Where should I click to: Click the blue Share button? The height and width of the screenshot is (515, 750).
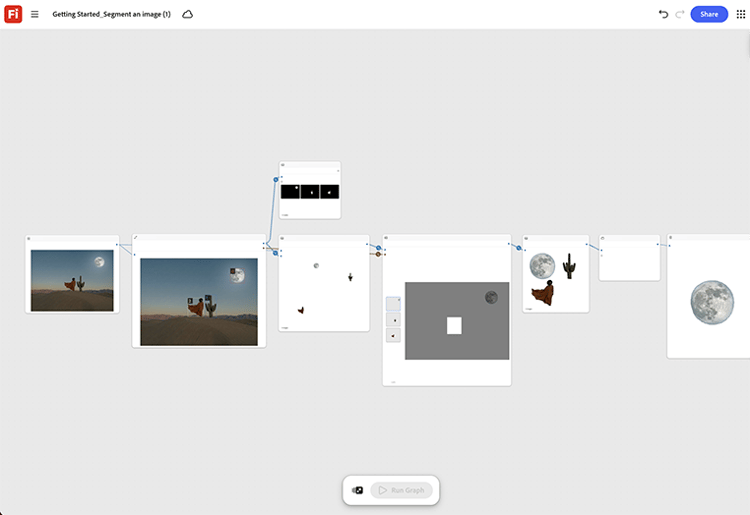click(709, 14)
